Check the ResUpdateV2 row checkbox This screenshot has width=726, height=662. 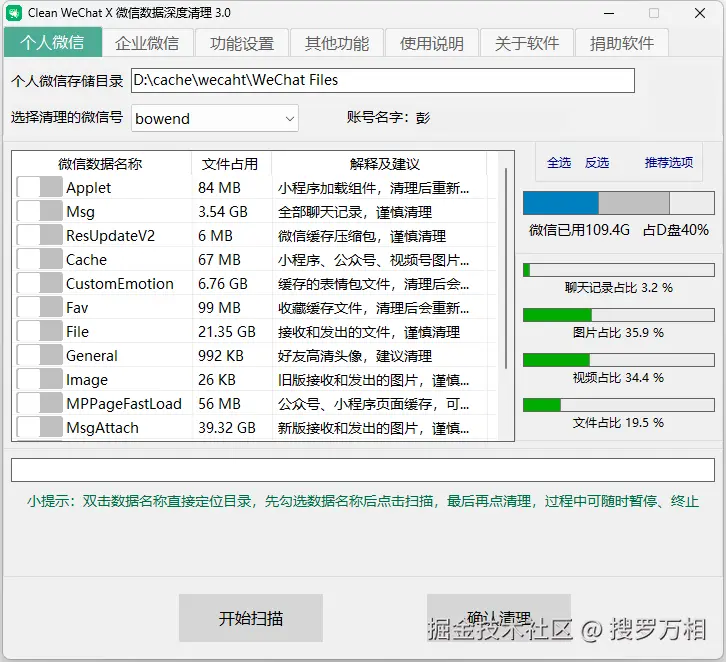click(x=39, y=236)
